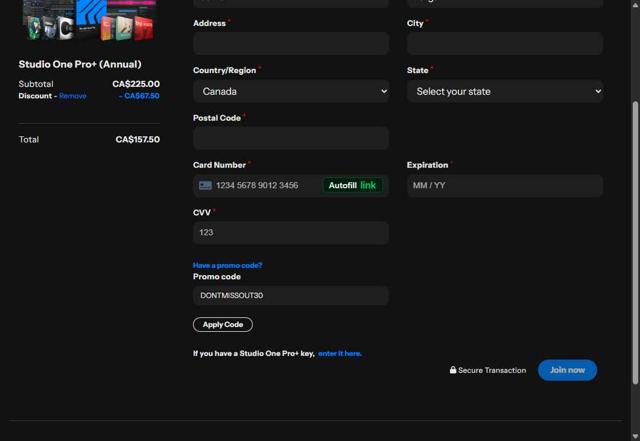The image size is (640, 441).
Task: Click the credit card icon in Card Number
Action: pyautogui.click(x=205, y=185)
